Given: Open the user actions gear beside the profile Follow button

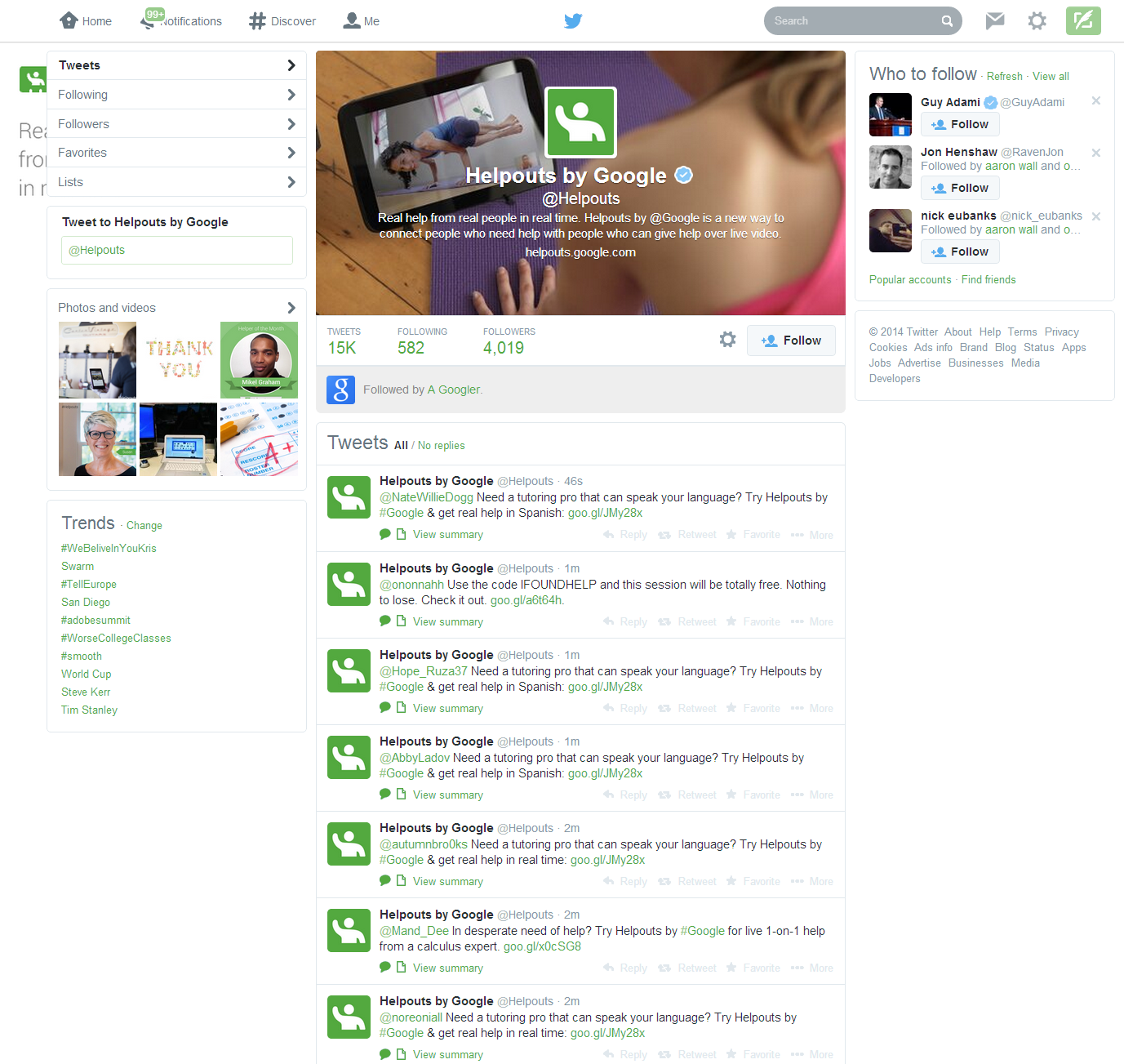Looking at the screenshot, I should [727, 340].
